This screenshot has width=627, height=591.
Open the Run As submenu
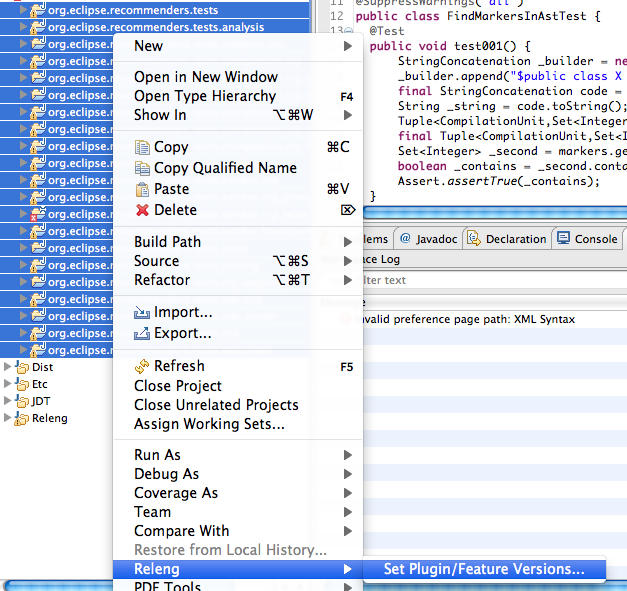coord(238,455)
